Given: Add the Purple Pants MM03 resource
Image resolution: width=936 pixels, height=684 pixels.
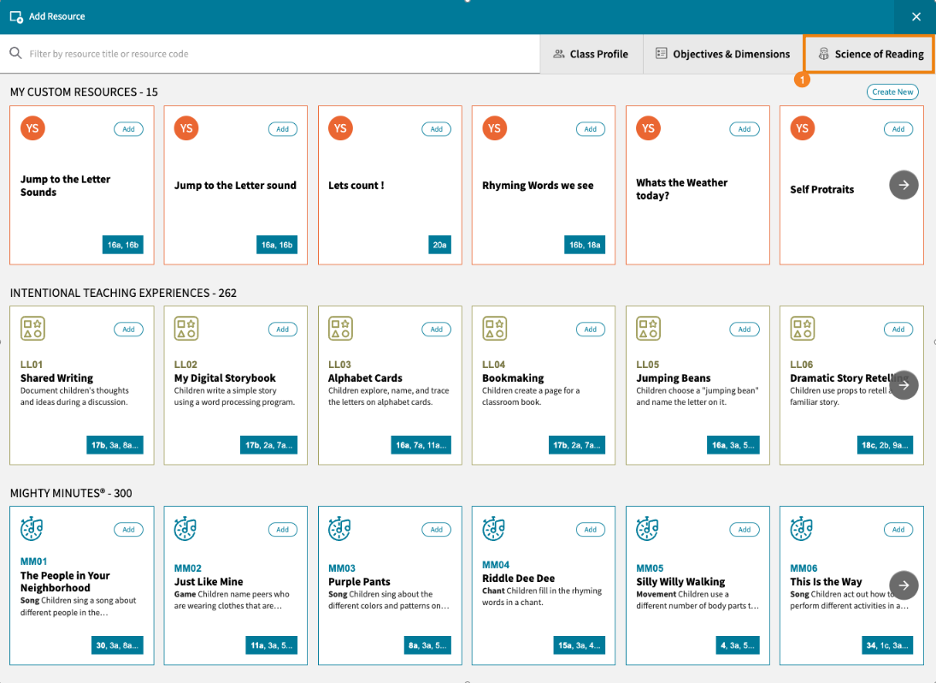Looking at the screenshot, I should 436,529.
